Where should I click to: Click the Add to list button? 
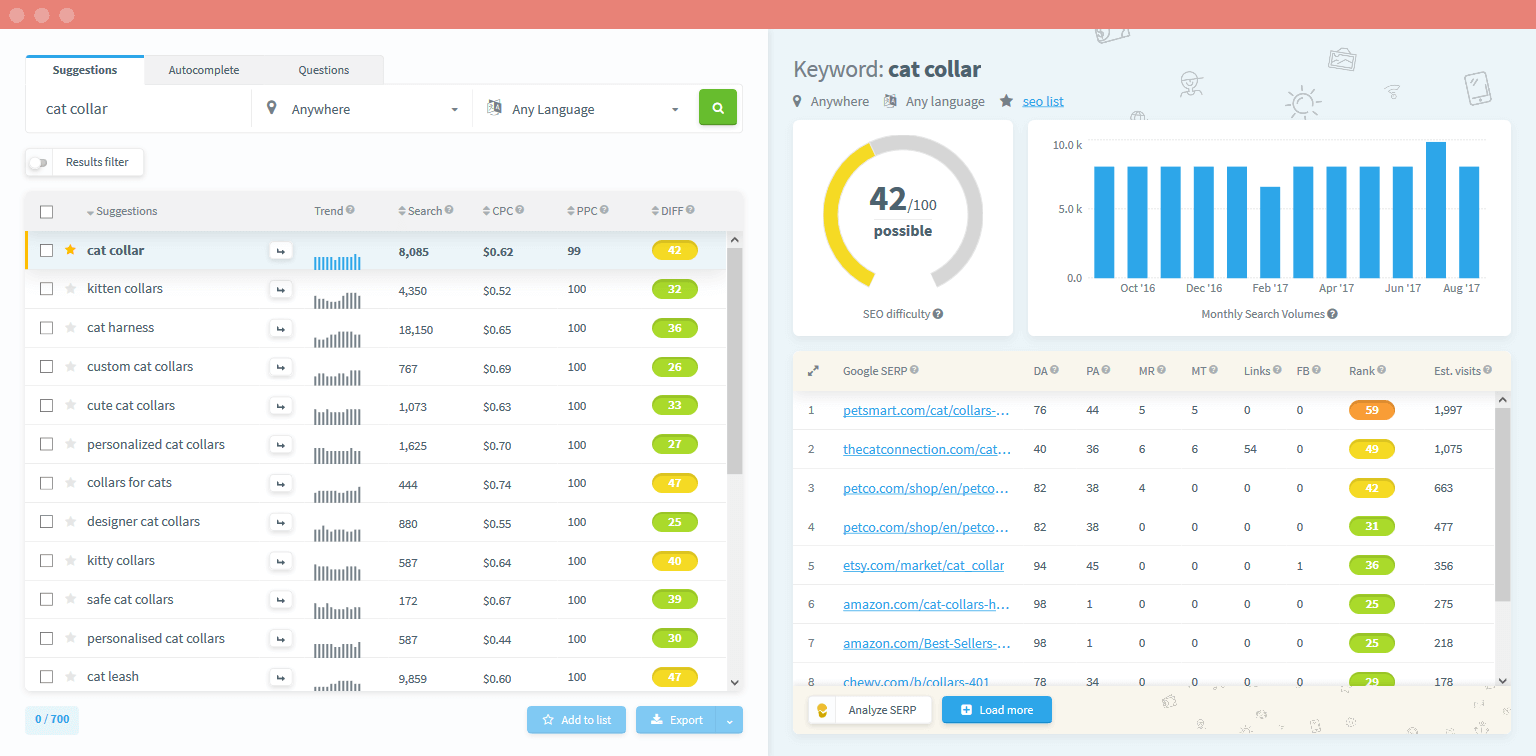click(x=576, y=719)
